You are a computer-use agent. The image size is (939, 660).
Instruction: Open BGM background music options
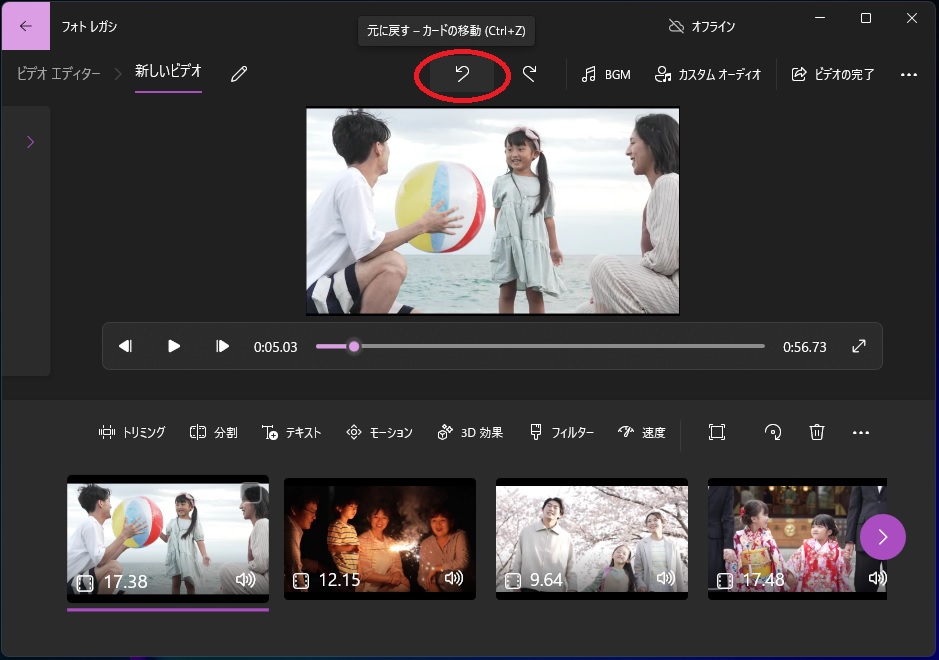tap(605, 74)
